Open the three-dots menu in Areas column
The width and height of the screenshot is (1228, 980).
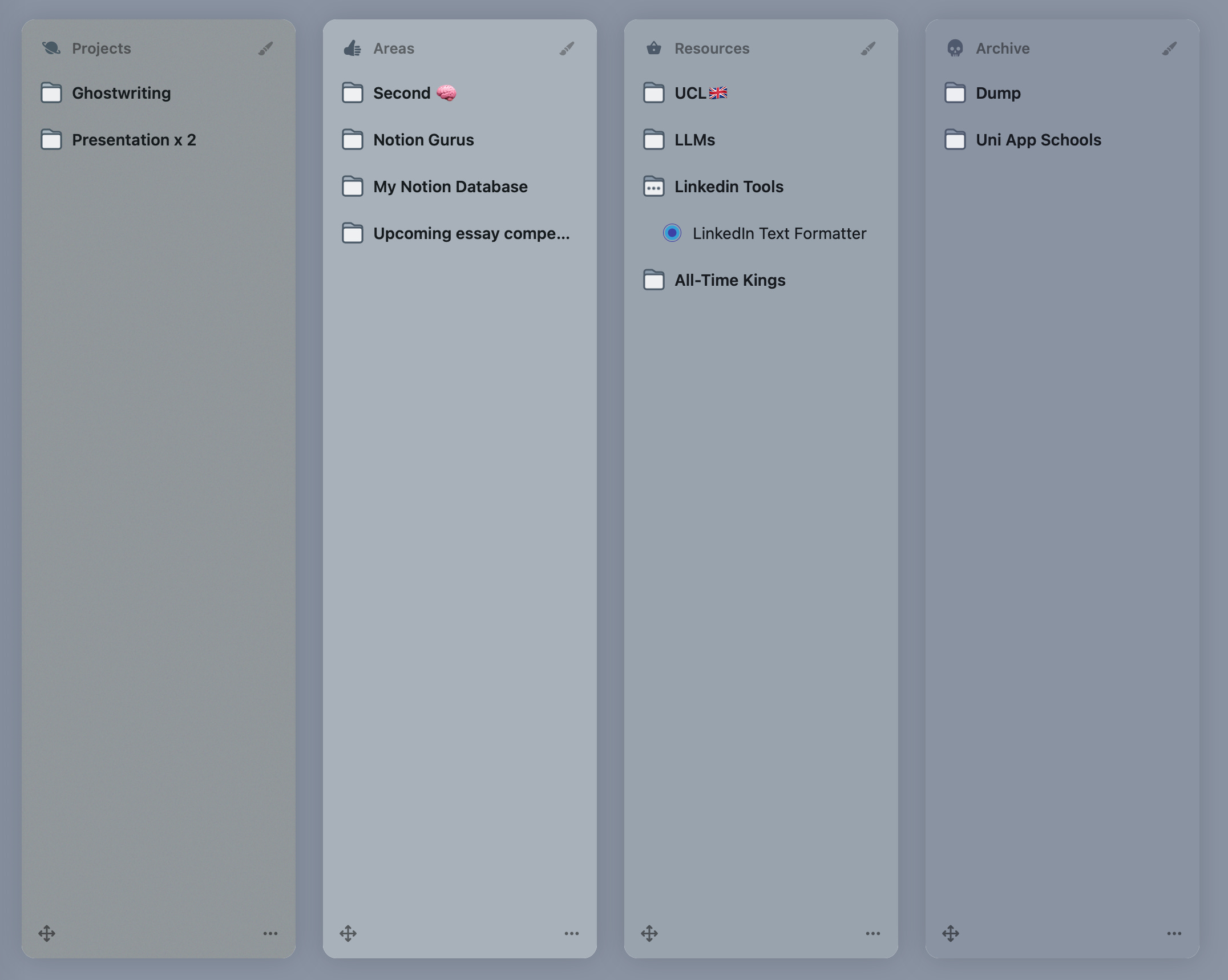click(571, 933)
